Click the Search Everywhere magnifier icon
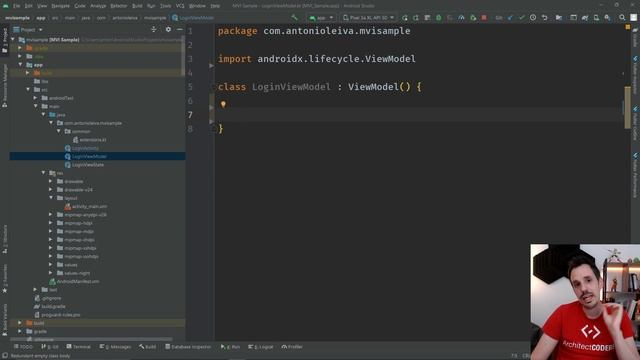640x360 pixels. pyautogui.click(x=622, y=18)
